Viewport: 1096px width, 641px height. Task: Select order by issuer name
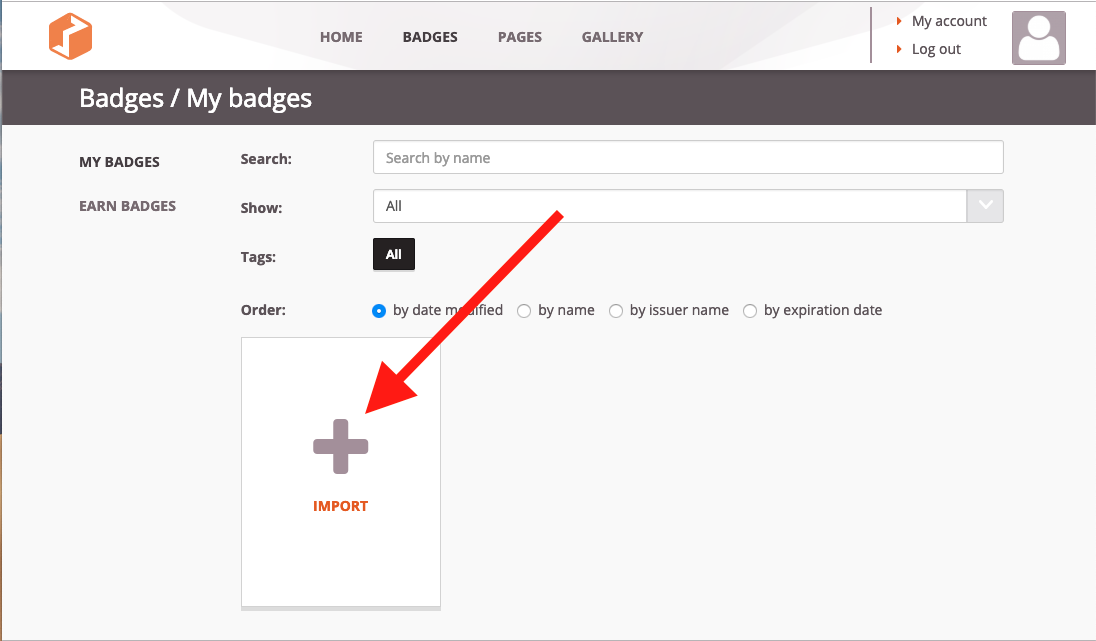point(616,310)
